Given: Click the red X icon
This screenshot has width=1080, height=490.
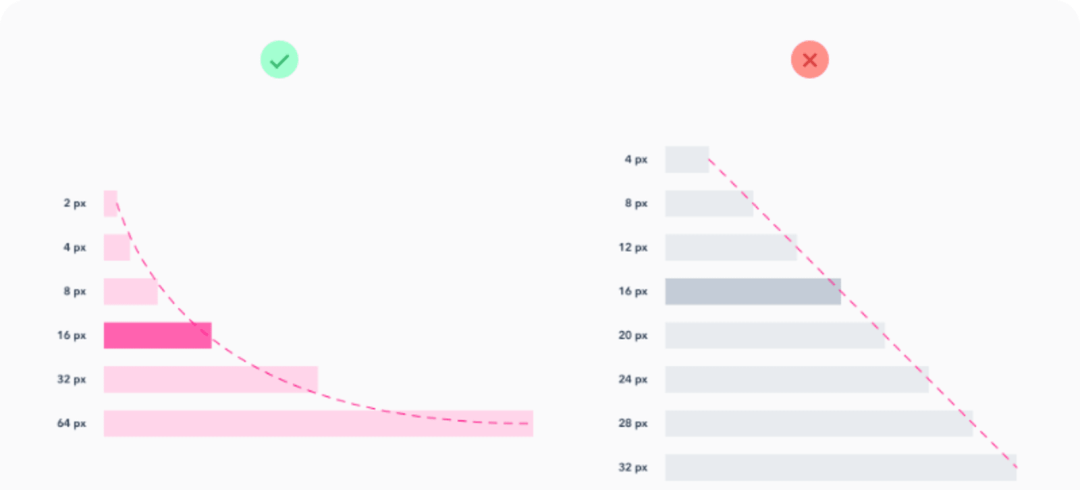Looking at the screenshot, I should [x=809, y=60].
